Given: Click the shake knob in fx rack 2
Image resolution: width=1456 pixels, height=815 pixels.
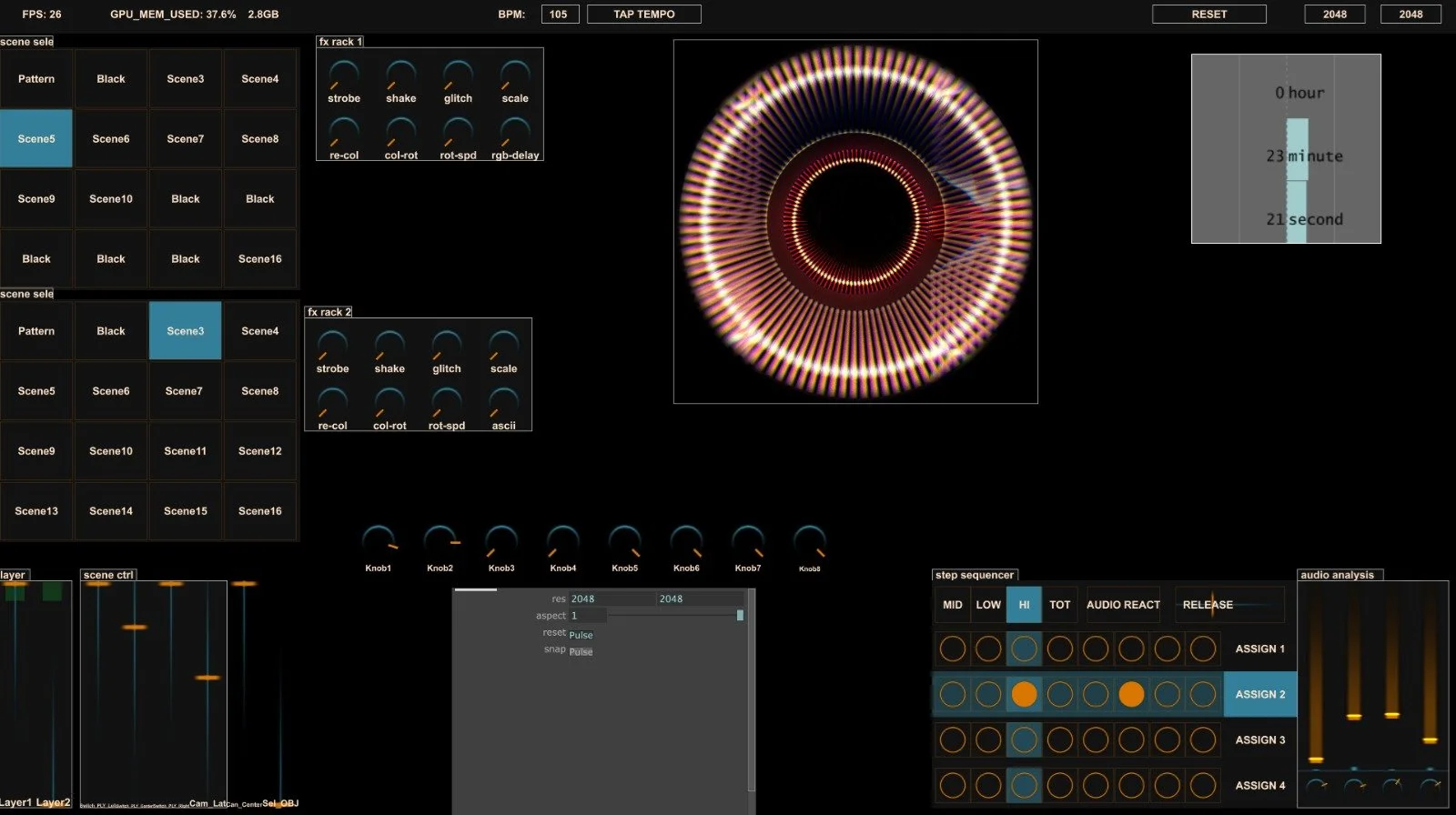Looking at the screenshot, I should click(x=389, y=347).
